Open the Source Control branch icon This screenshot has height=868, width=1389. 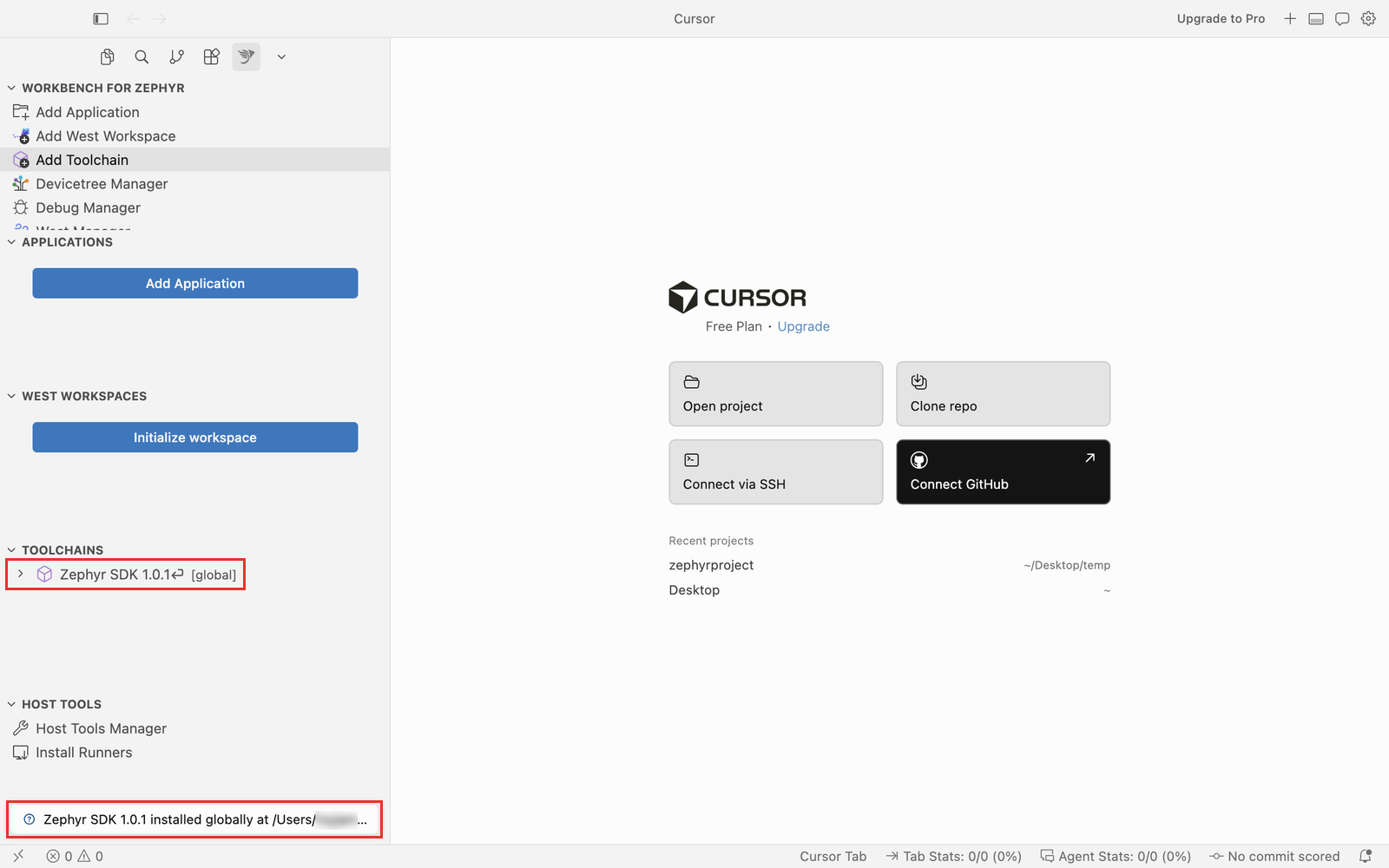pos(176,57)
